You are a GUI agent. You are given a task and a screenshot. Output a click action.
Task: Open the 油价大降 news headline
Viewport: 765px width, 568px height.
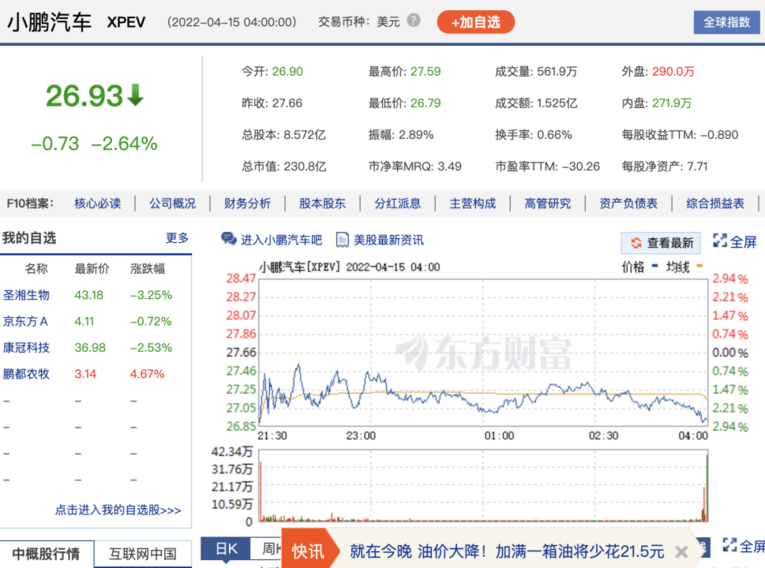click(506, 551)
